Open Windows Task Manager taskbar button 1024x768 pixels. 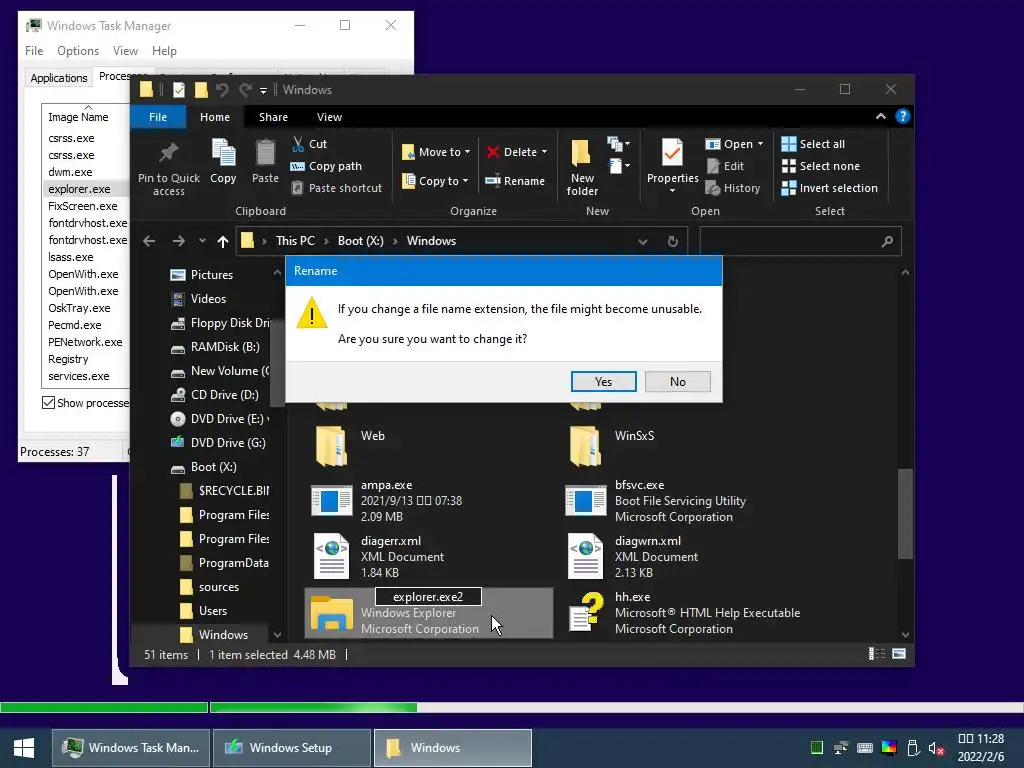point(131,748)
